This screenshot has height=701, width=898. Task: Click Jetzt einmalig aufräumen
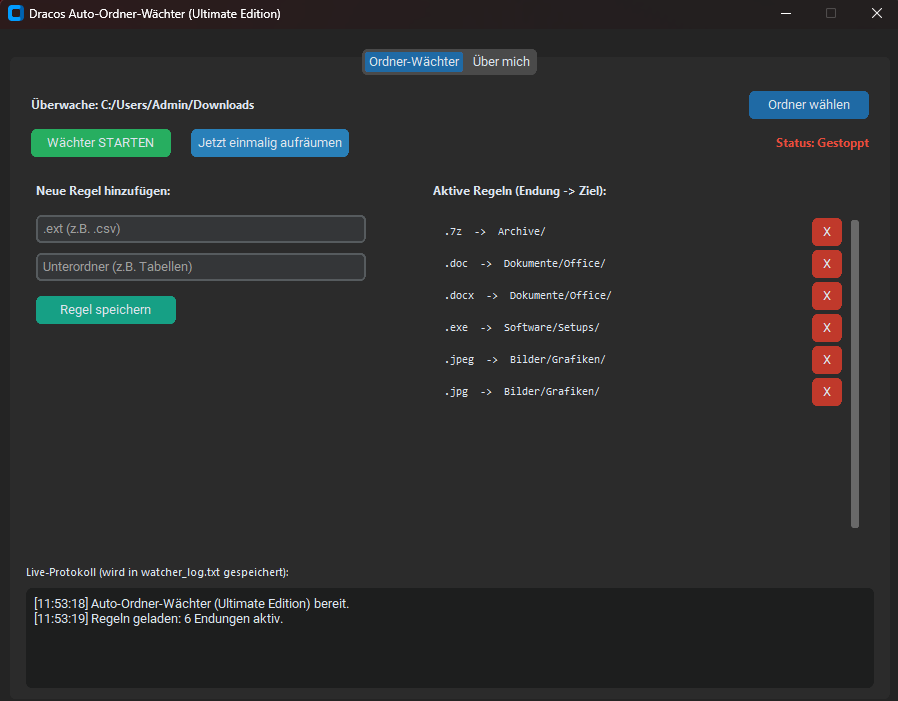click(x=270, y=143)
